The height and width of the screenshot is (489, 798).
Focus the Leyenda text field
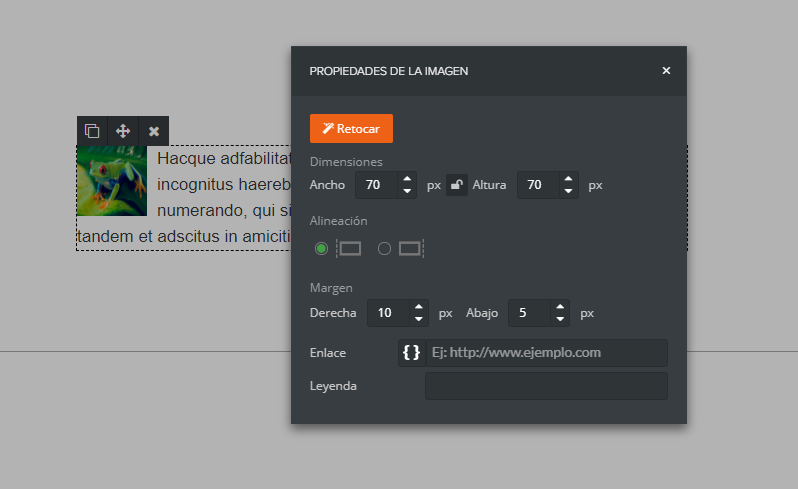(546, 386)
